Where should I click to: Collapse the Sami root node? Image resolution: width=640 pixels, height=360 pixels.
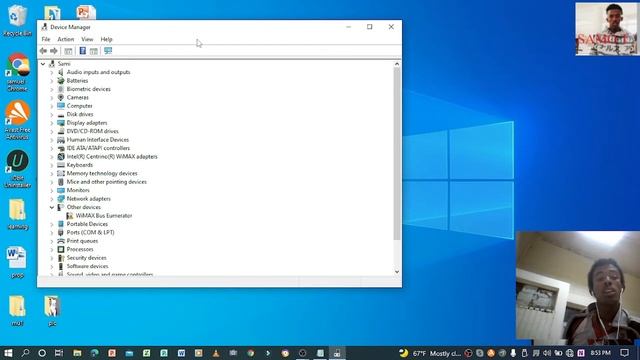pyautogui.click(x=43, y=64)
